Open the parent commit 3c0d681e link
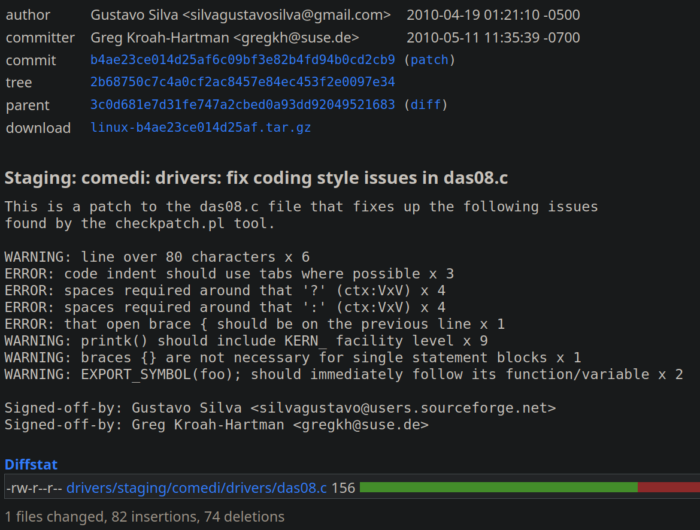 click(x=243, y=105)
